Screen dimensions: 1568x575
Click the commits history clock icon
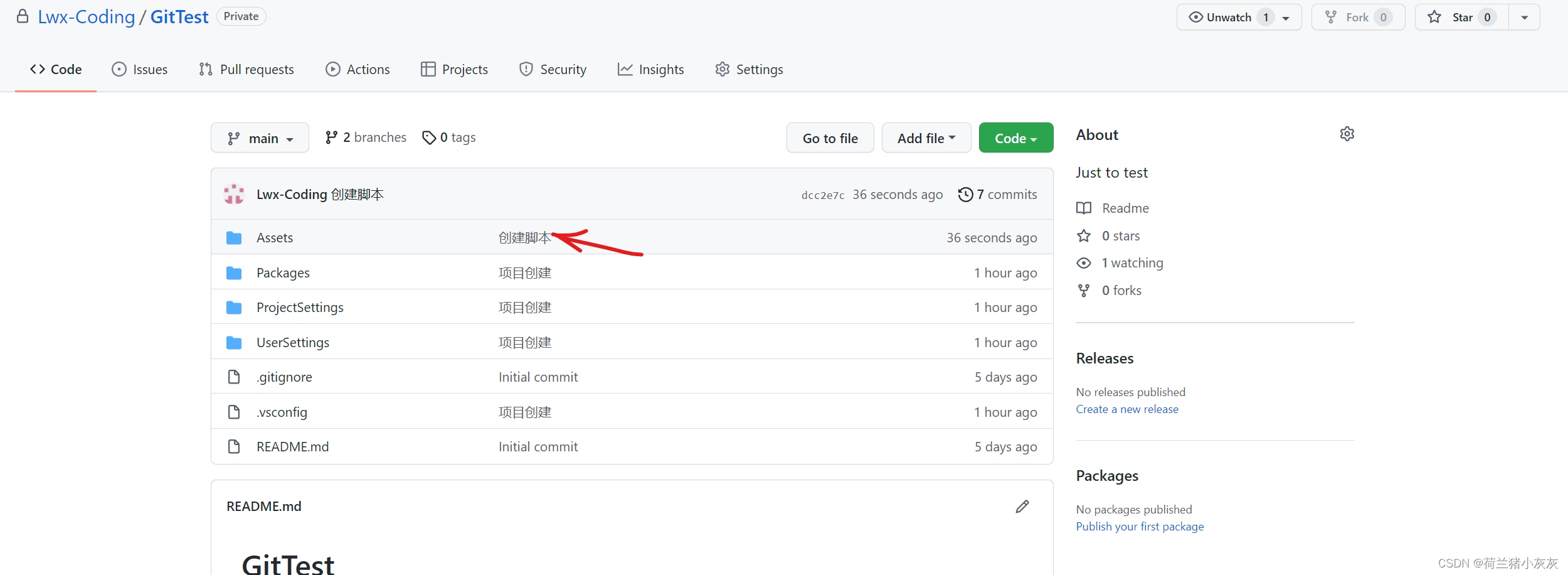[x=965, y=195]
